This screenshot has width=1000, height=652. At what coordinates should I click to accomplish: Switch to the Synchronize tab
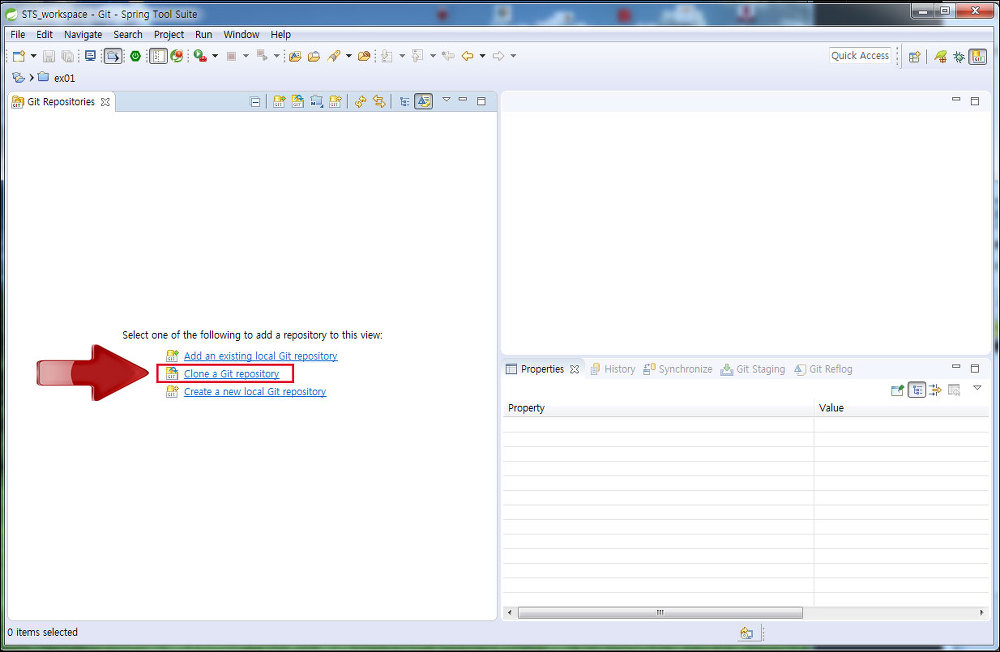(677, 369)
